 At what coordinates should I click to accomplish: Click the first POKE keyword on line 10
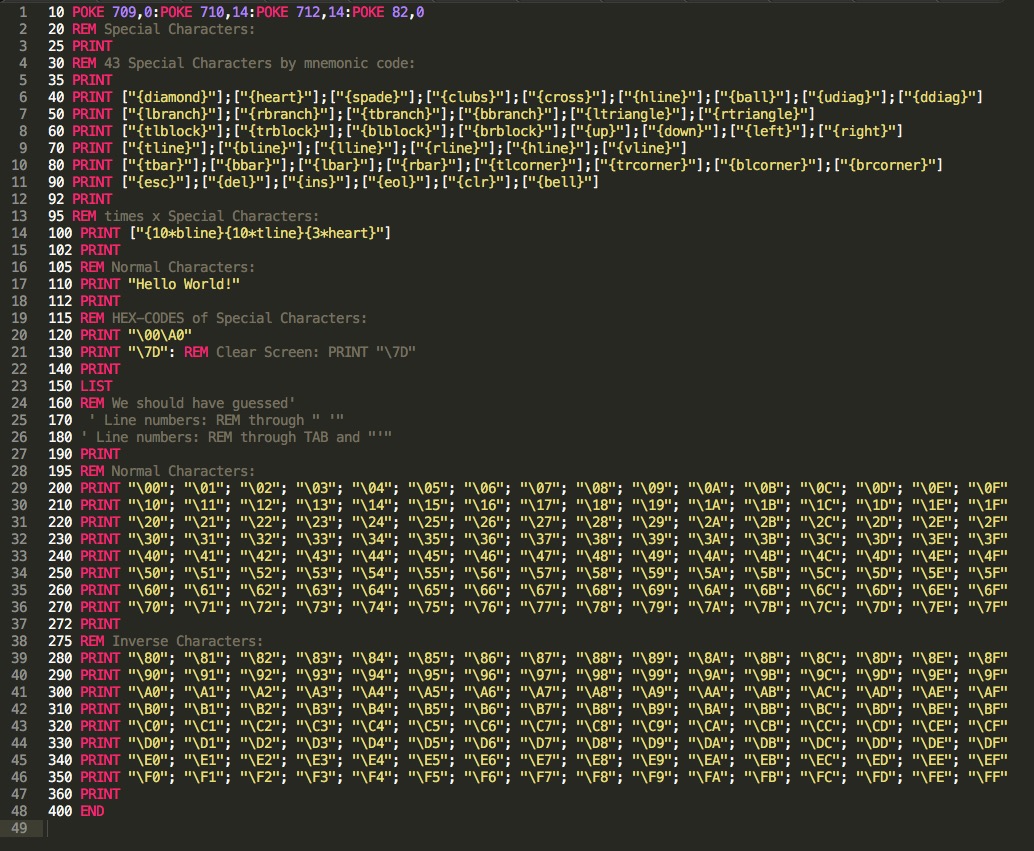89,12
